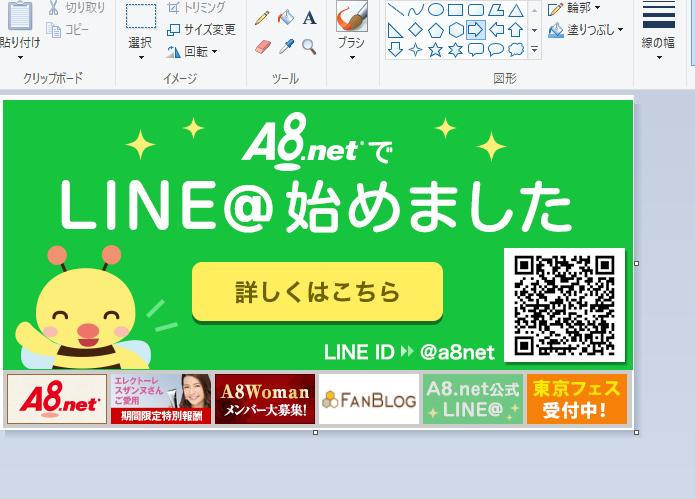Image resolution: width=695 pixels, height=499 pixels.
Task: Click the 期間限定特別報酬 banner thumbnail
Action: point(161,399)
